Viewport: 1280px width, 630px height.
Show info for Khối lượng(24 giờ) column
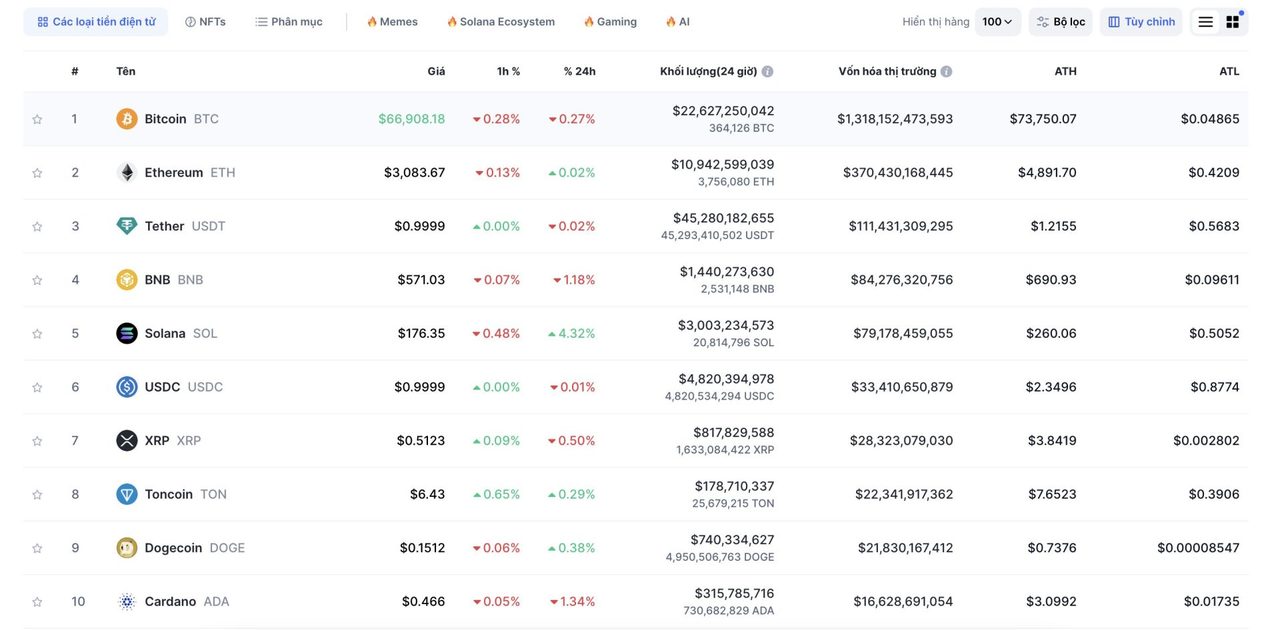768,72
